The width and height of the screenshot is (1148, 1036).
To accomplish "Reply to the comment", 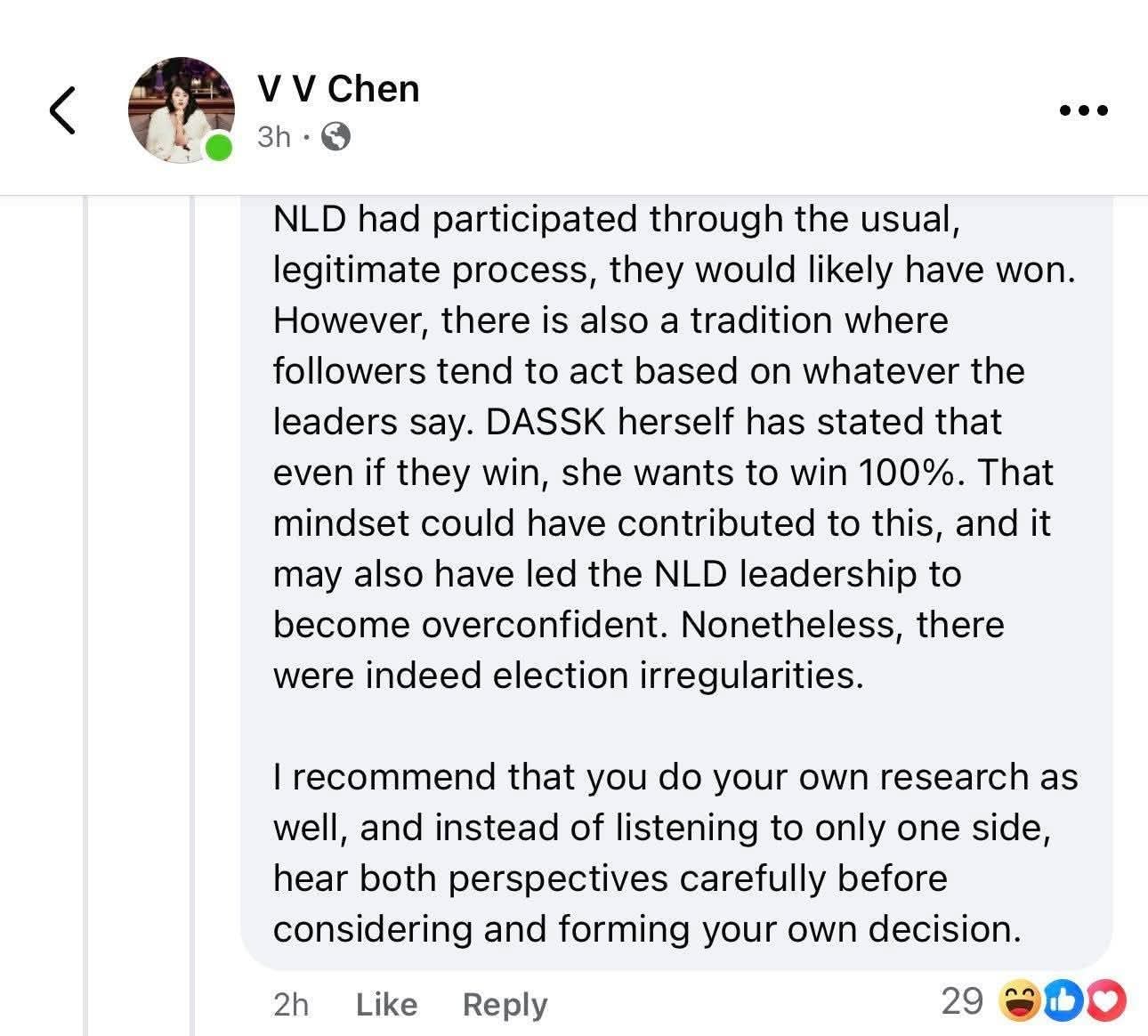I will point(505,1004).
